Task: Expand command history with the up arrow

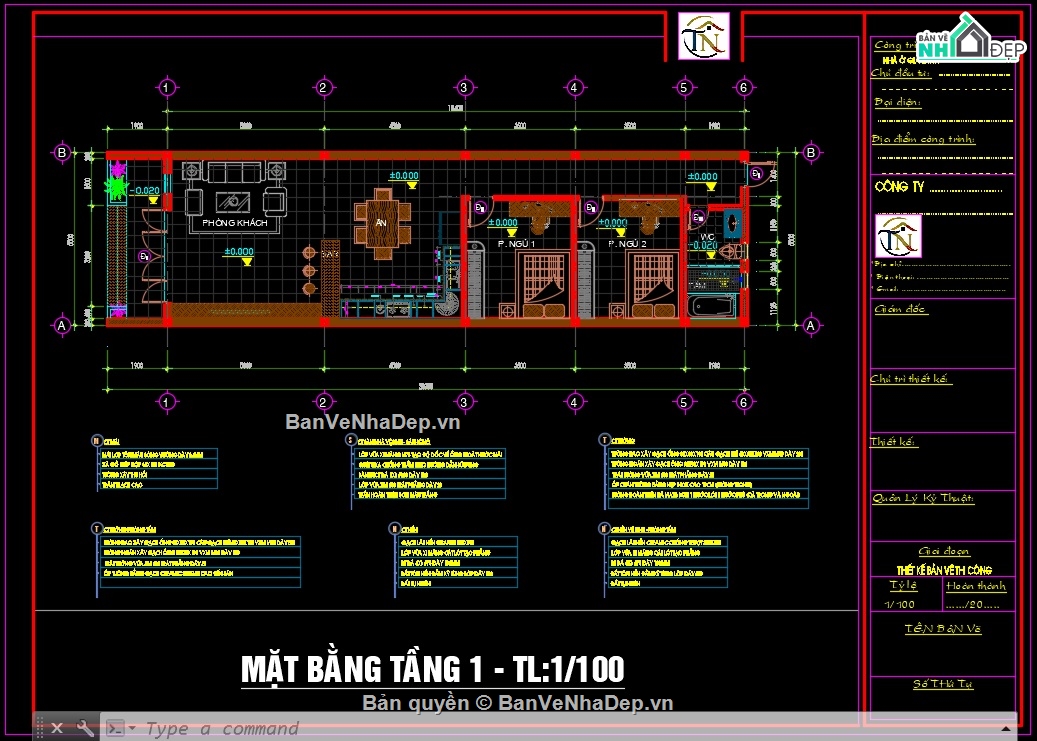Action: pos(1007,729)
